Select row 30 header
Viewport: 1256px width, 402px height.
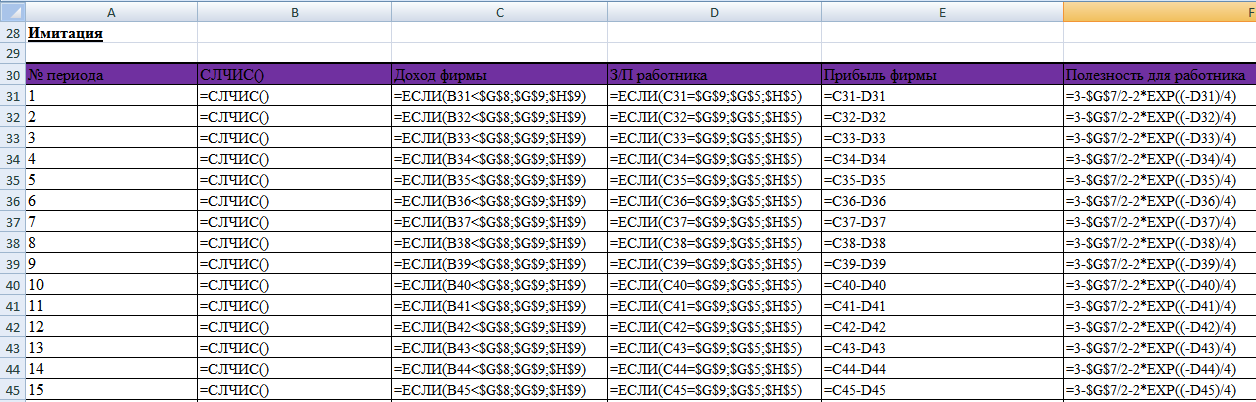coord(12,75)
